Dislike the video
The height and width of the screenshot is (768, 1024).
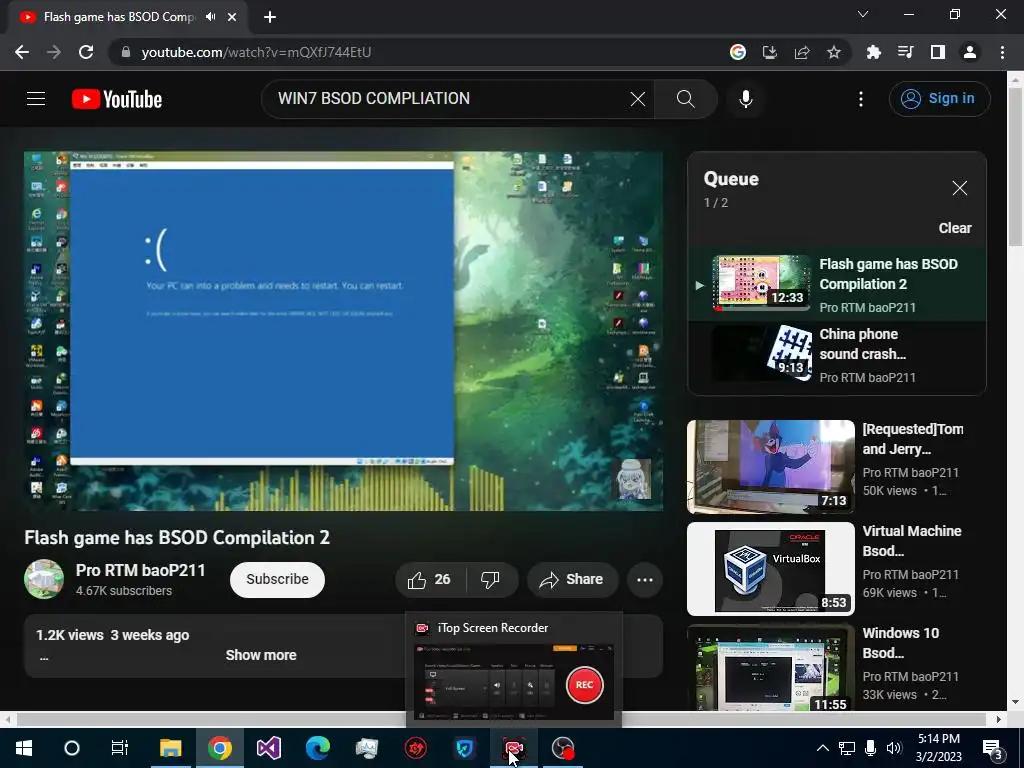click(490, 579)
